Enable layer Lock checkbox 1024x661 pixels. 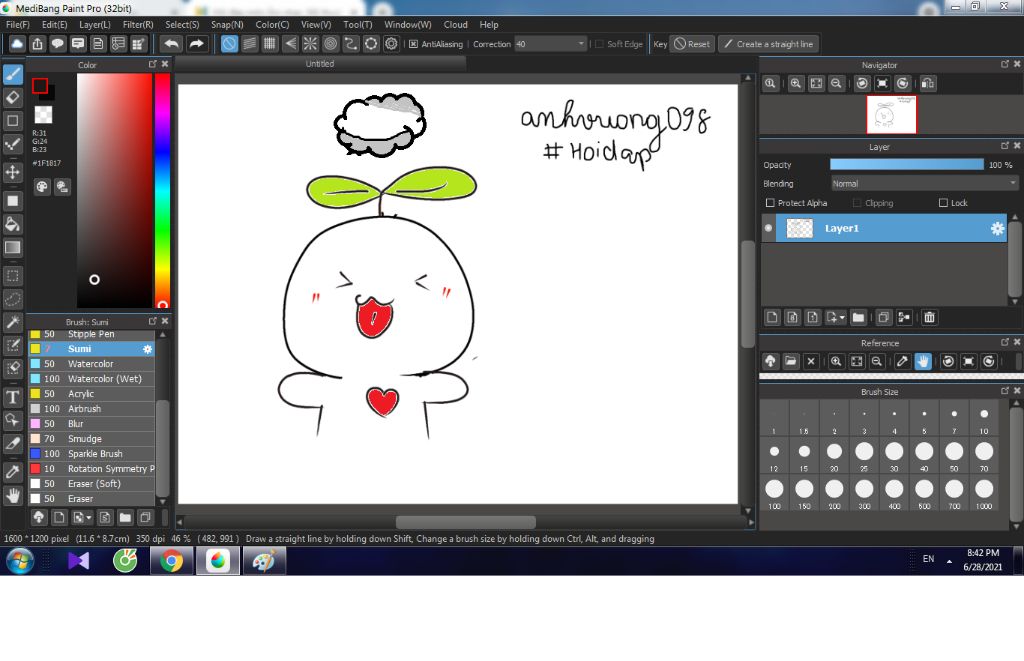(943, 203)
